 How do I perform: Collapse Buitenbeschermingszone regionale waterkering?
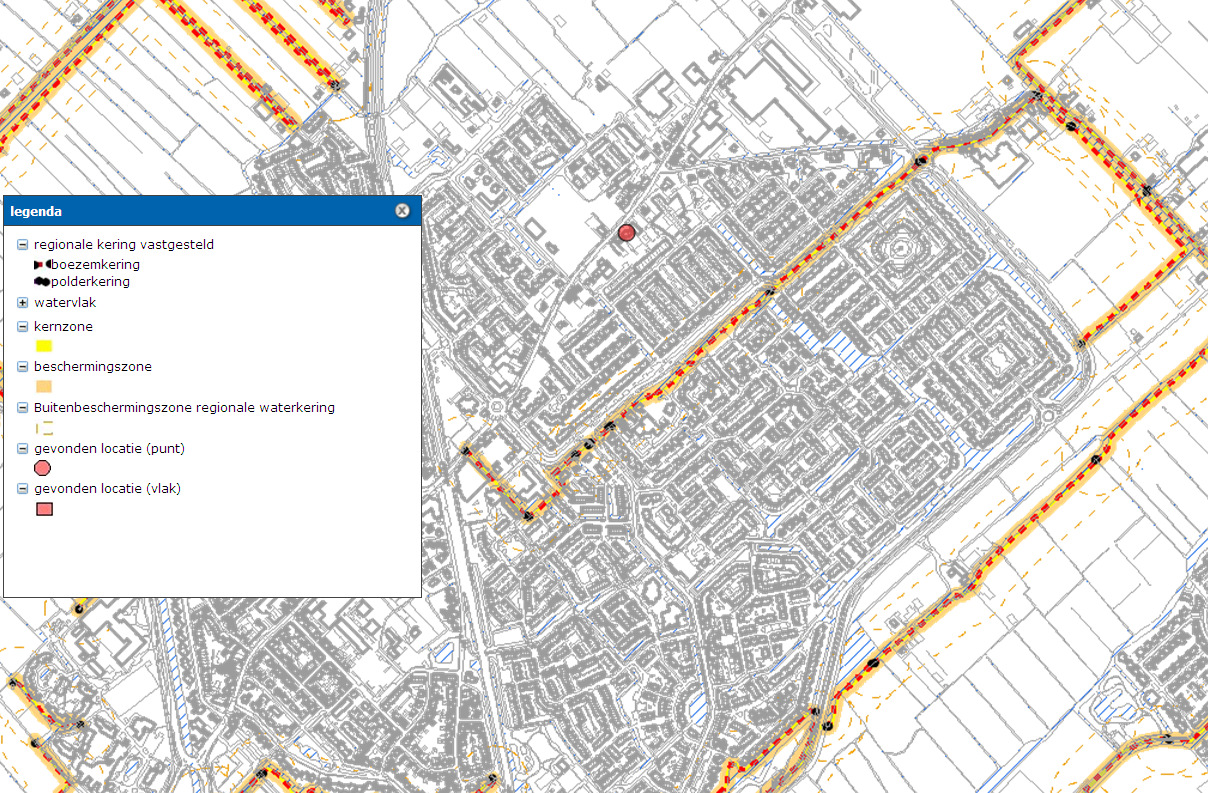pyautogui.click(x=21, y=407)
